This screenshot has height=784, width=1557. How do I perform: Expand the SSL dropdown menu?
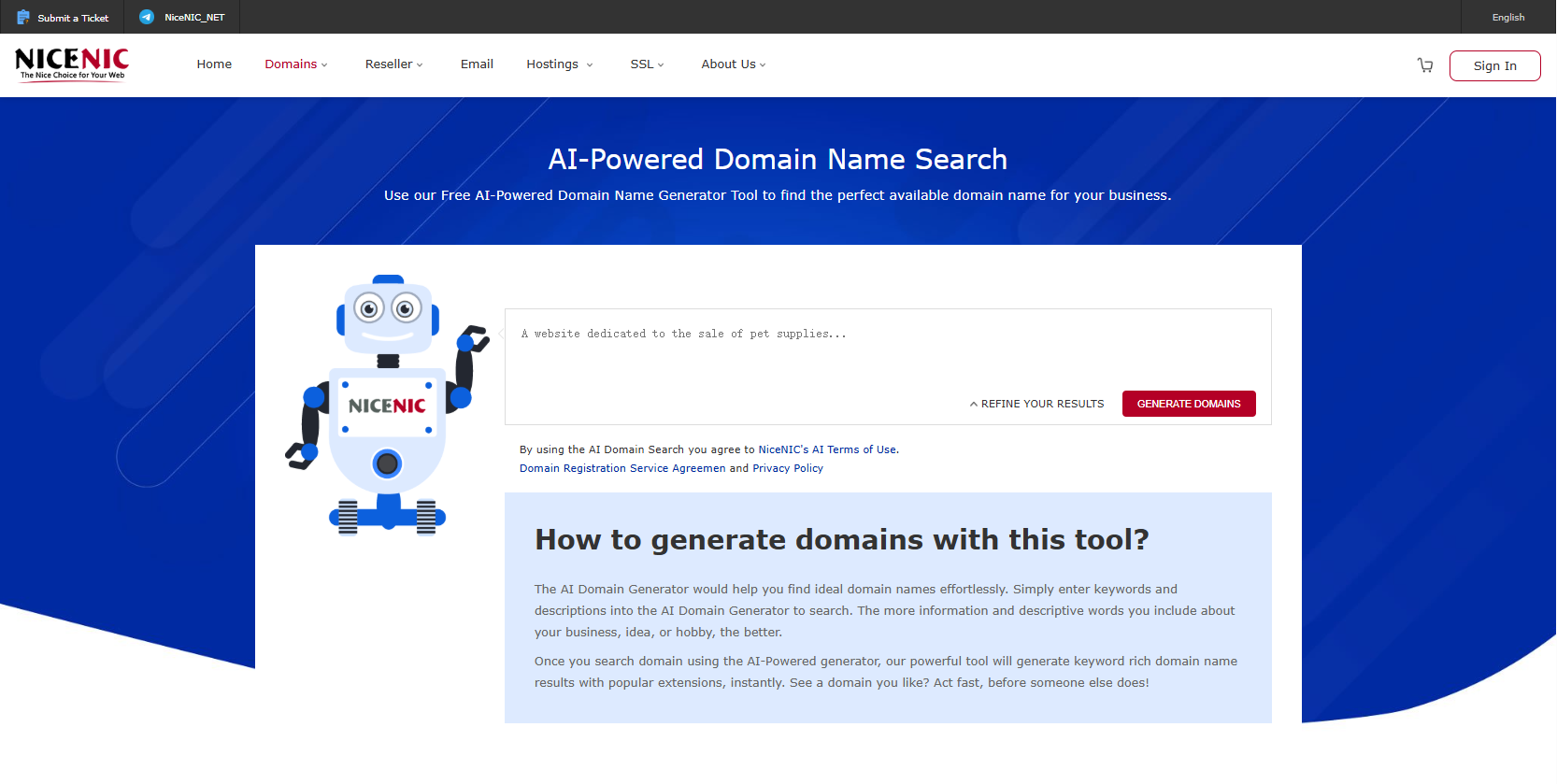point(648,64)
